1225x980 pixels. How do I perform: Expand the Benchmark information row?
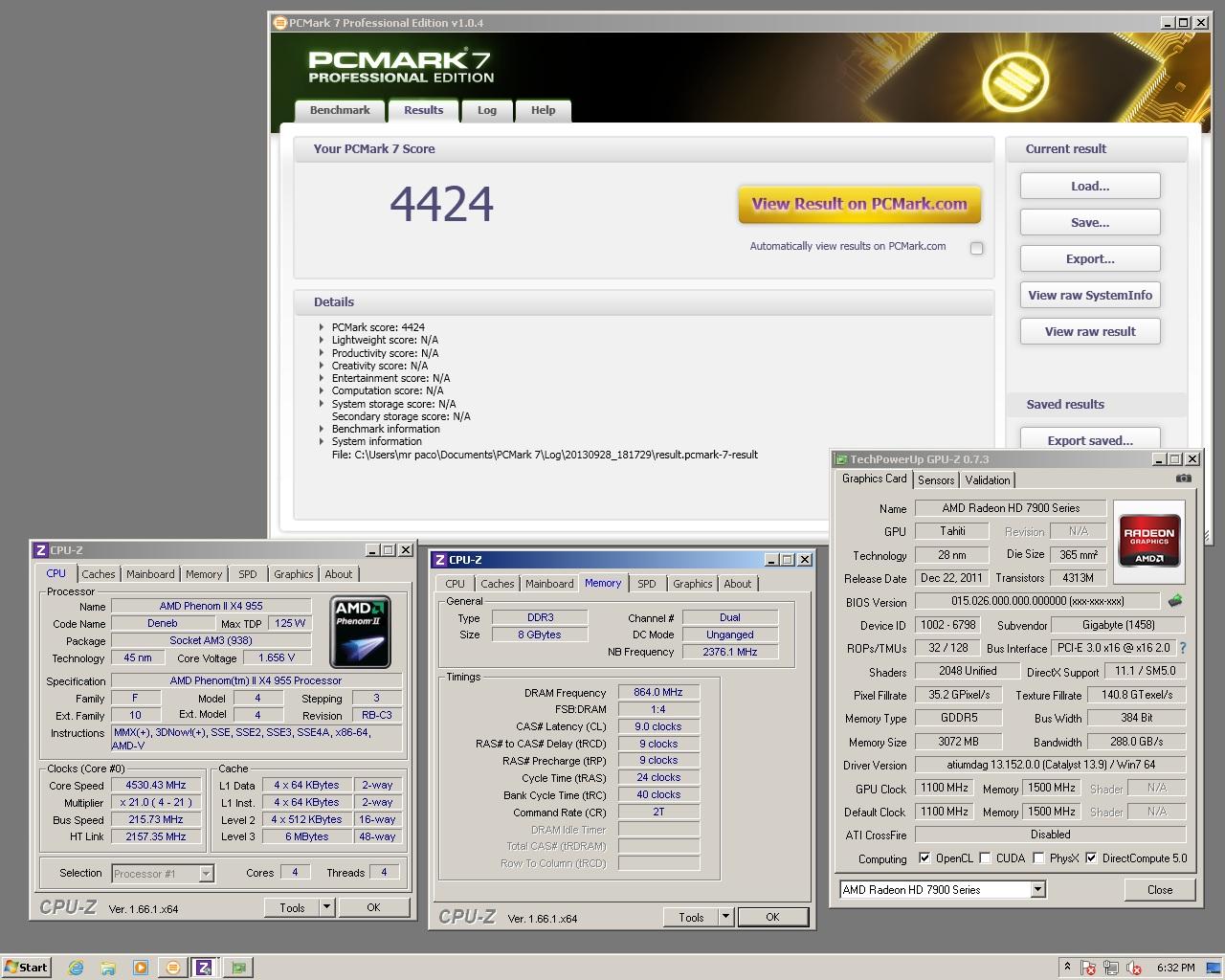tap(322, 429)
